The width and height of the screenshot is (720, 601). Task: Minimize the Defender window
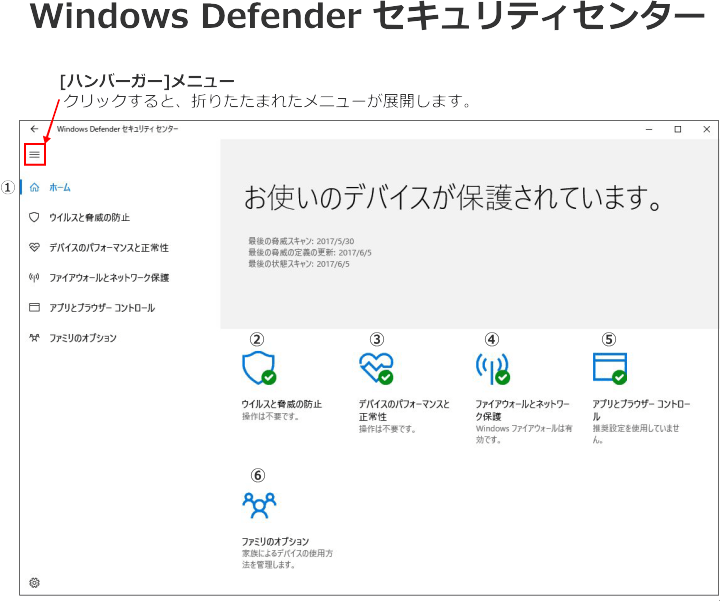click(x=649, y=129)
